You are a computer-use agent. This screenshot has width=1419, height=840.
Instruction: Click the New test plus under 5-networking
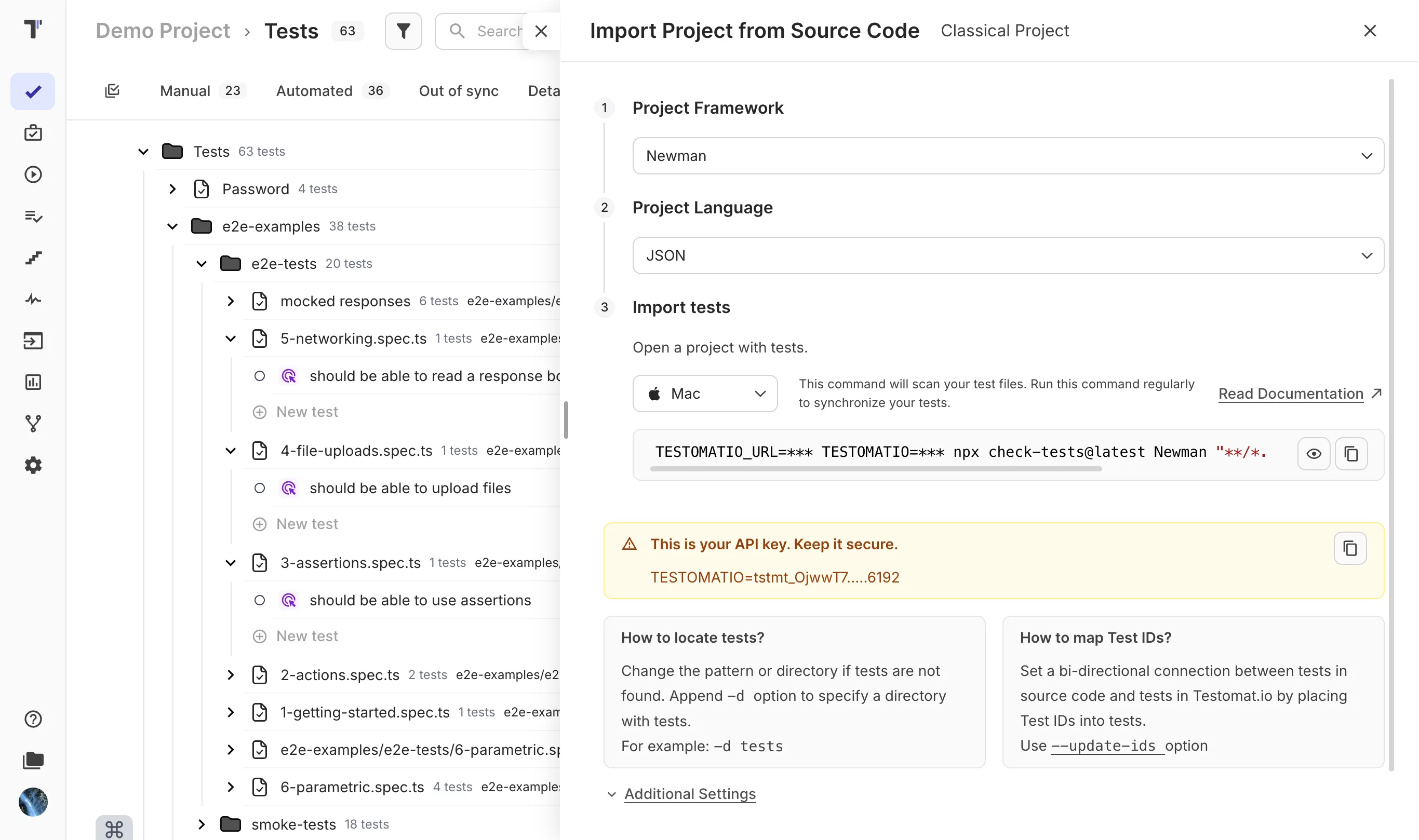tap(259, 412)
